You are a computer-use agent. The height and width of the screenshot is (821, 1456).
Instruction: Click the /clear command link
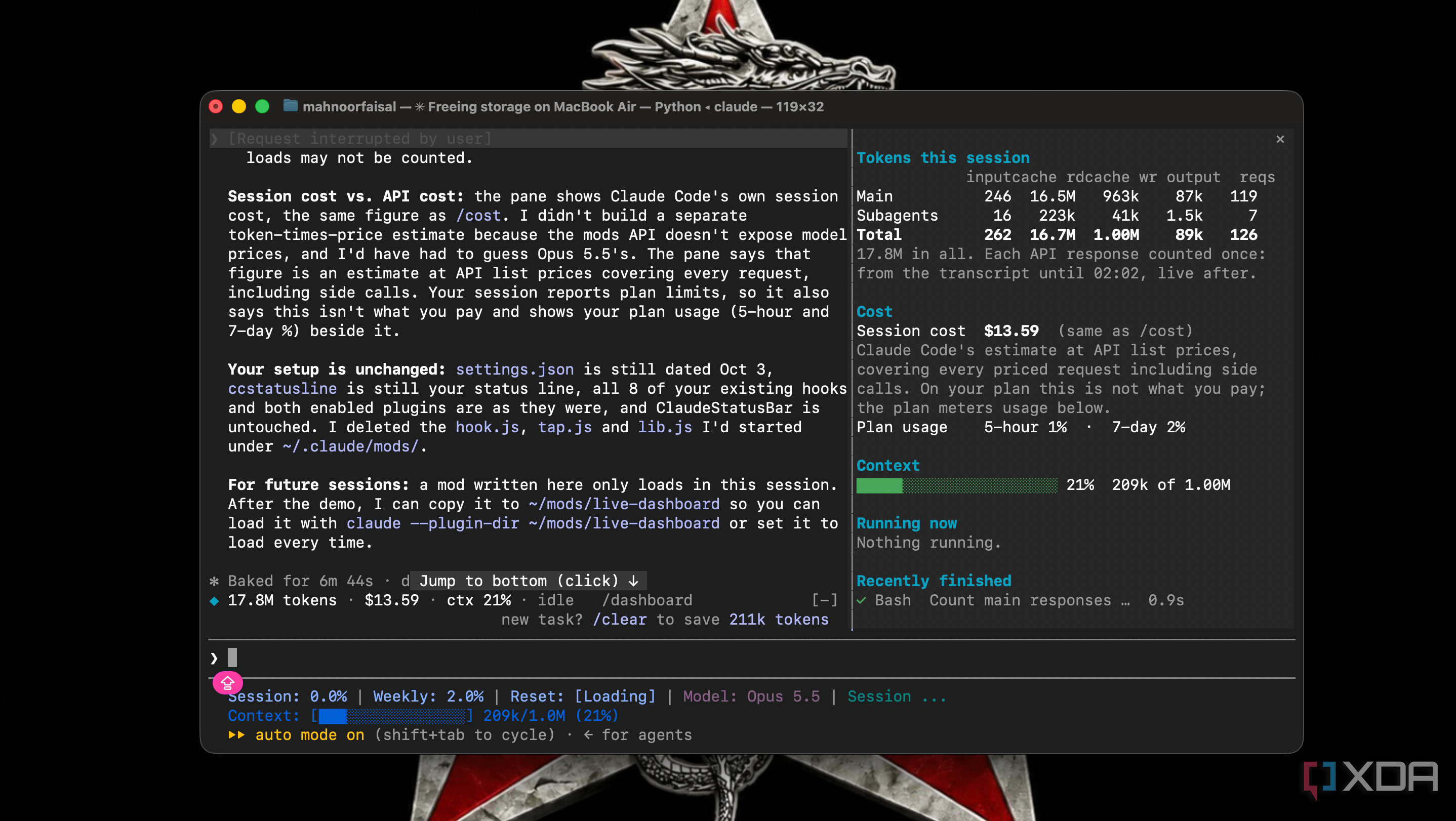pyautogui.click(x=620, y=619)
